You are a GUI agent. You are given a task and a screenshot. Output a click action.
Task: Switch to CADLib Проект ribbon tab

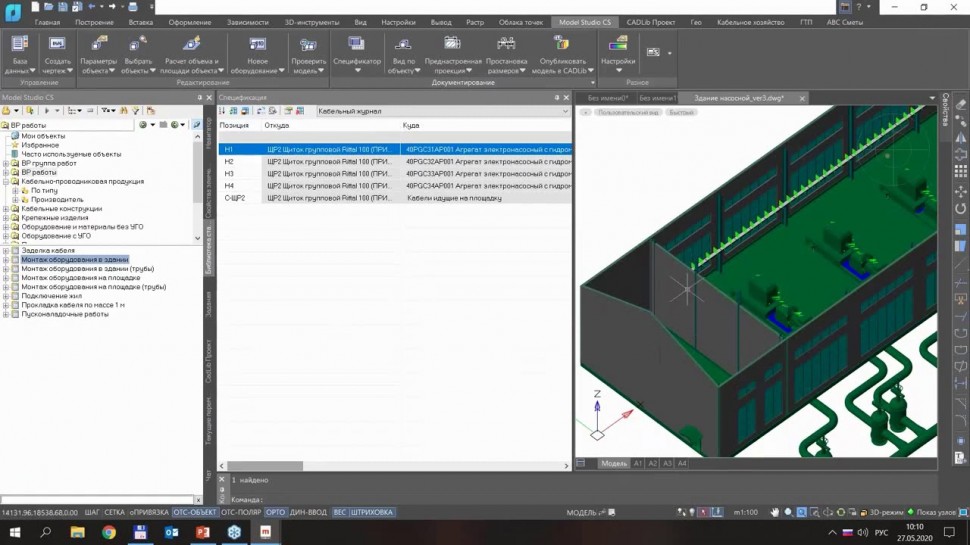(651, 21)
